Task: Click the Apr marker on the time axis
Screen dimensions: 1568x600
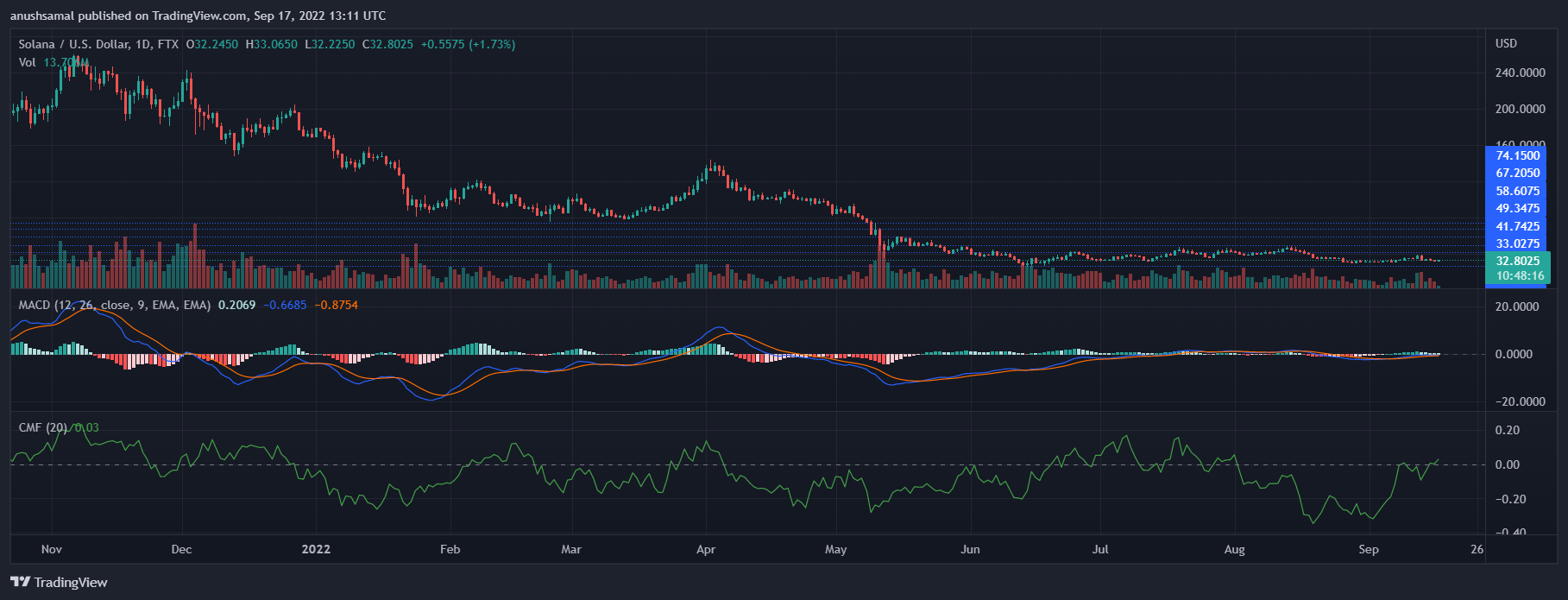Action: tap(706, 549)
